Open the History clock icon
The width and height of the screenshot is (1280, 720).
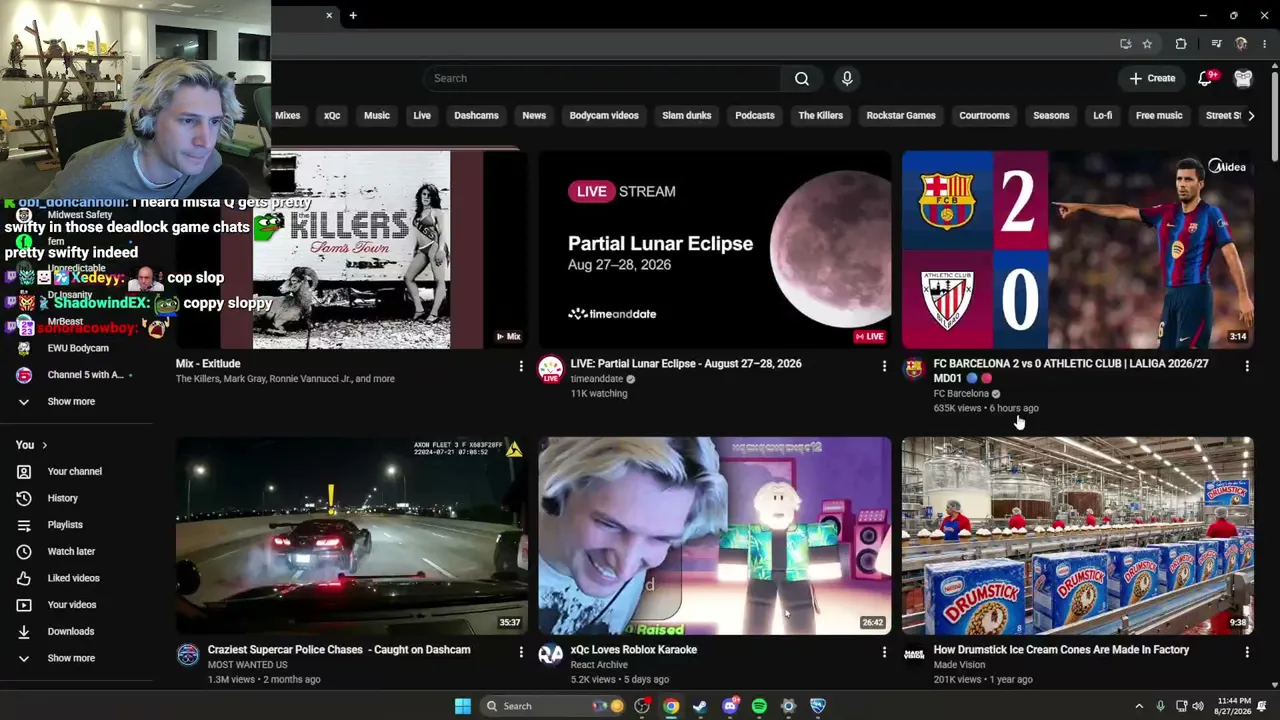coord(24,498)
